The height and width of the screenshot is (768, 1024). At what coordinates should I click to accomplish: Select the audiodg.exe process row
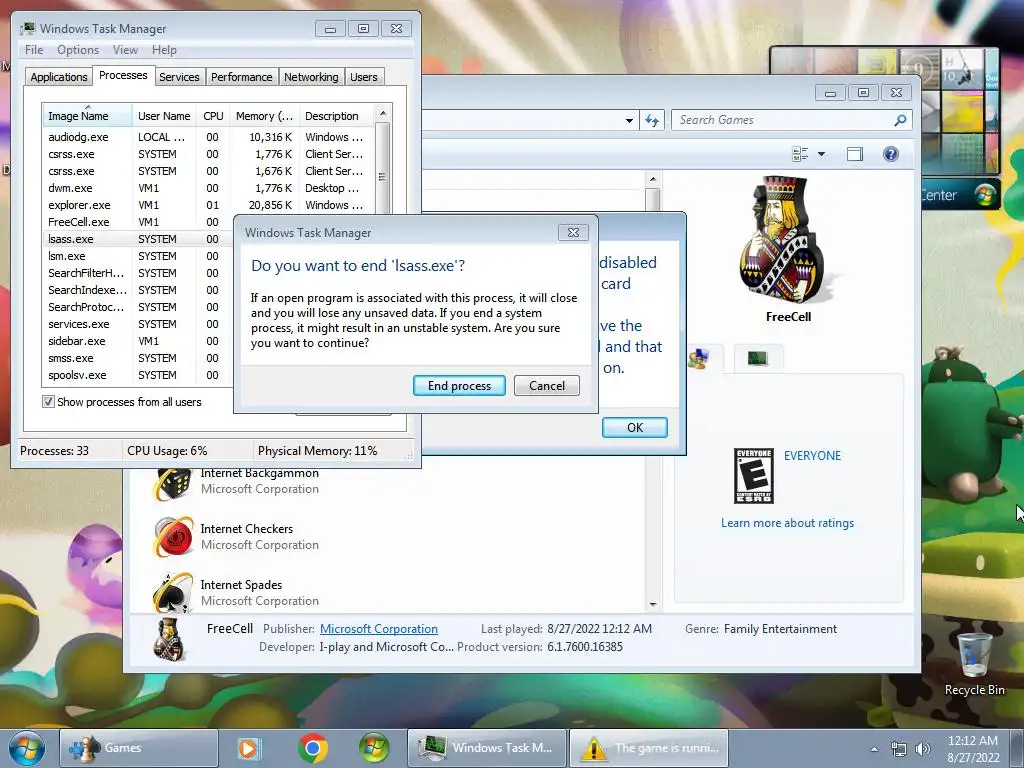[208, 137]
